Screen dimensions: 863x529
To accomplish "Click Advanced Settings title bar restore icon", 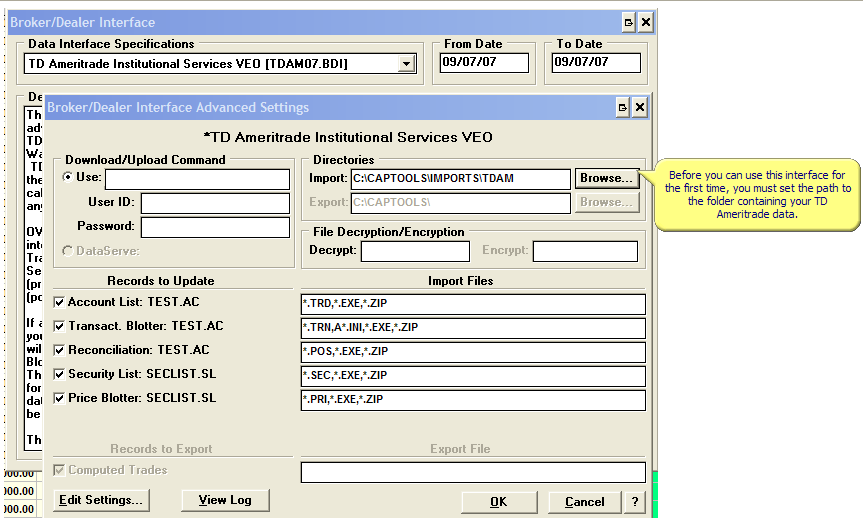I will pyautogui.click(x=623, y=107).
